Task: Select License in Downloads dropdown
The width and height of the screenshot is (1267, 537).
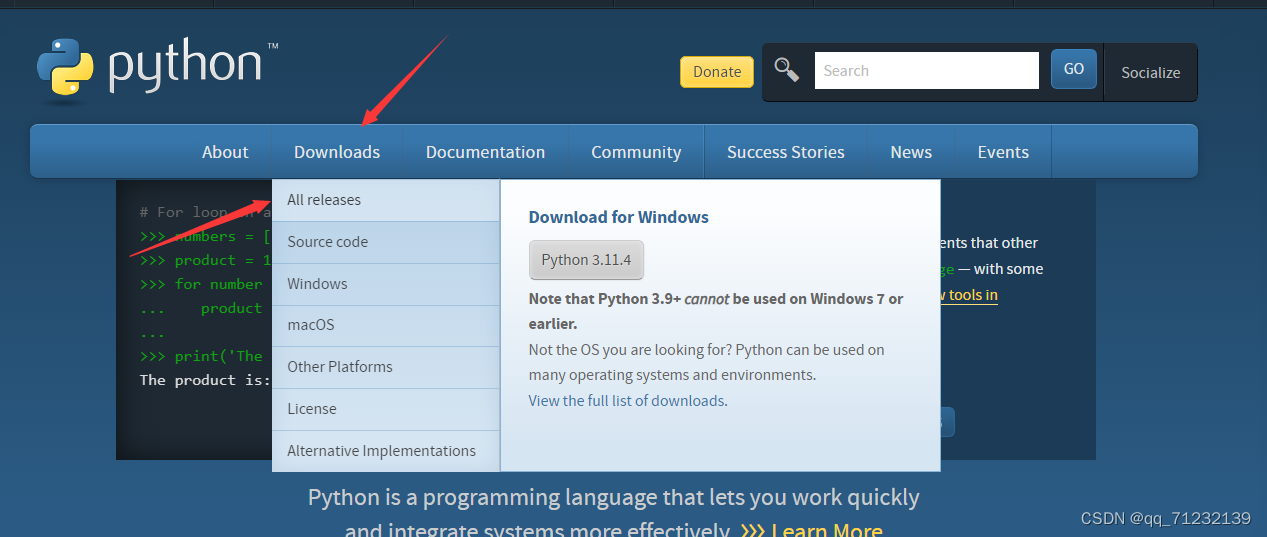Action: coord(386,409)
